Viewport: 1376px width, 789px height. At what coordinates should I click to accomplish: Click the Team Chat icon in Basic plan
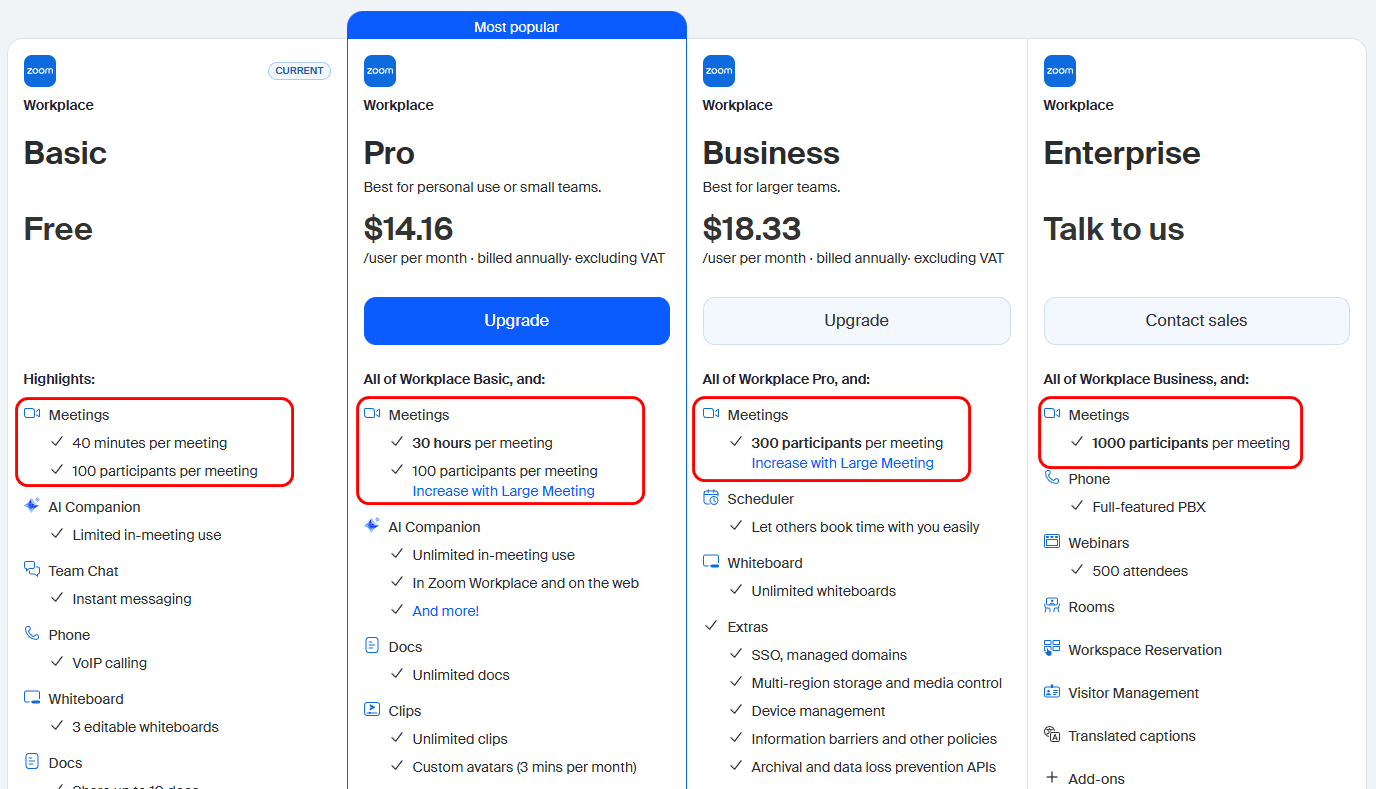point(32,570)
